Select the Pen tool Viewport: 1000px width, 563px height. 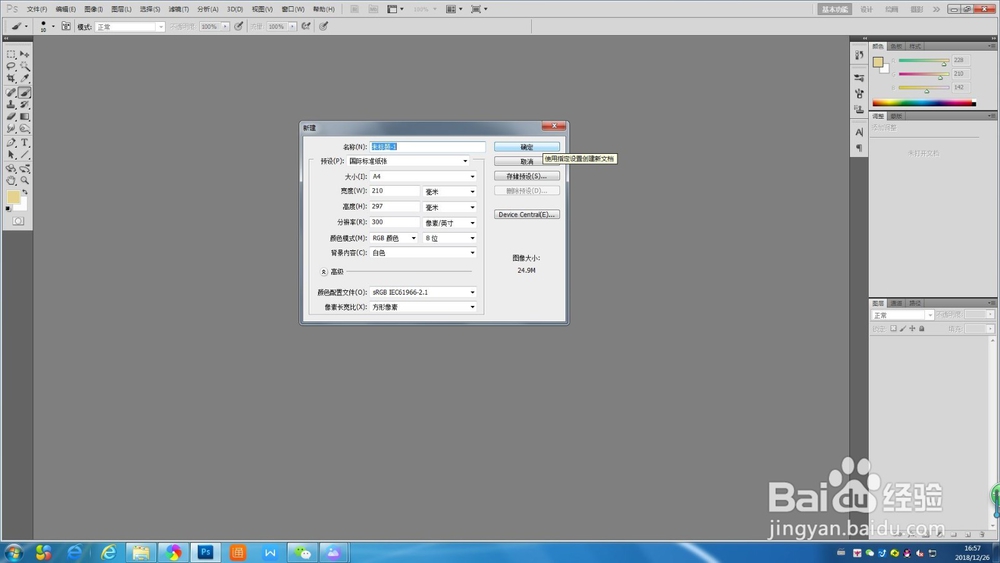tap(11, 143)
